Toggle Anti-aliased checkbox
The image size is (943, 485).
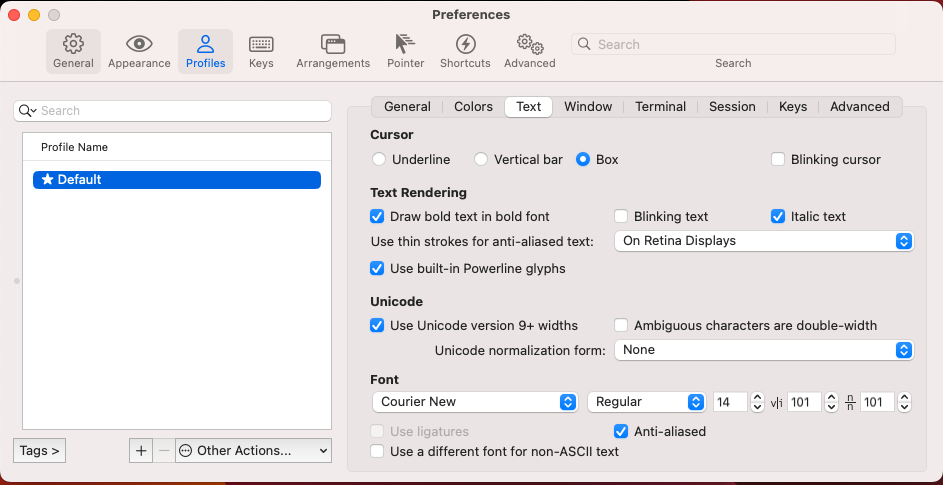pos(621,431)
